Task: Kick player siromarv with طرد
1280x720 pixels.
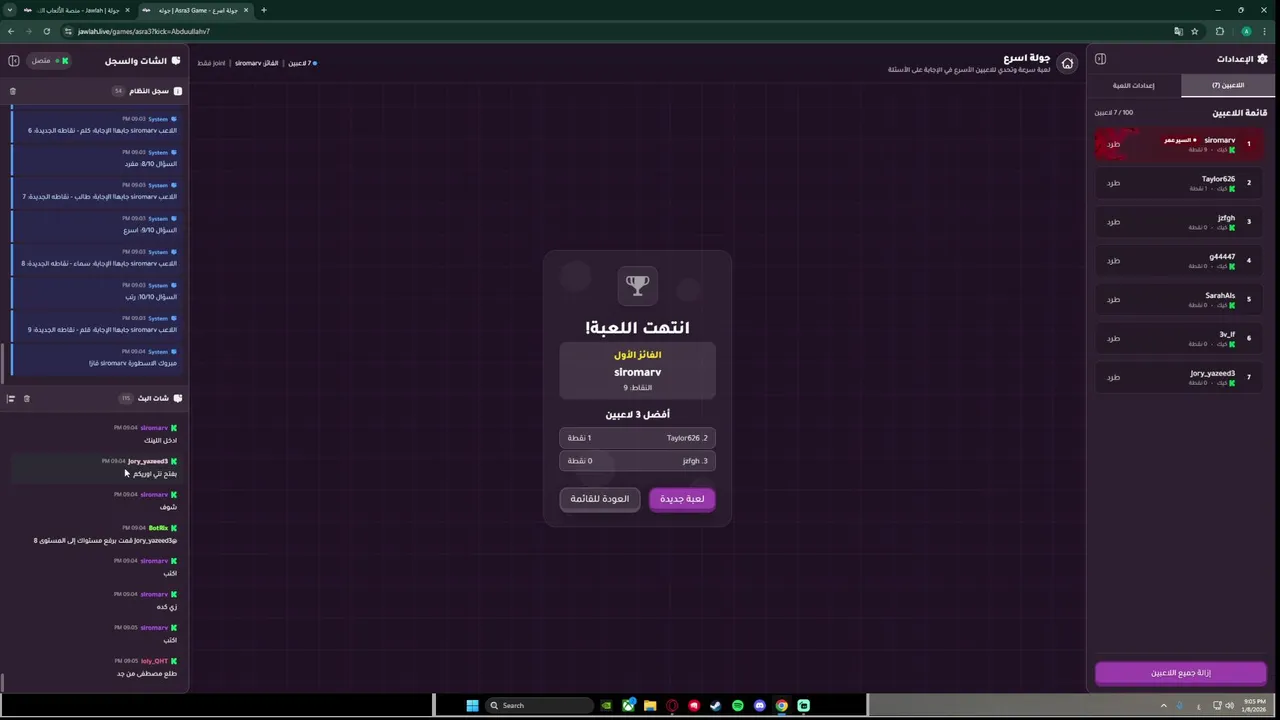Action: click(1113, 144)
